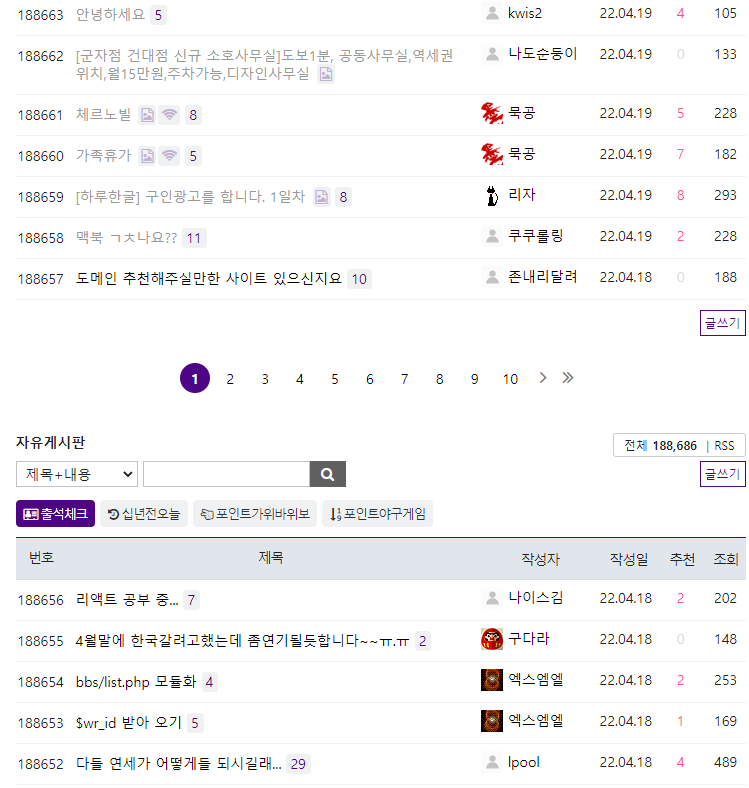Click 엑스엠엘 avatar on post 188654
Viewport: 749px width, 788px height.
pyautogui.click(x=492, y=680)
